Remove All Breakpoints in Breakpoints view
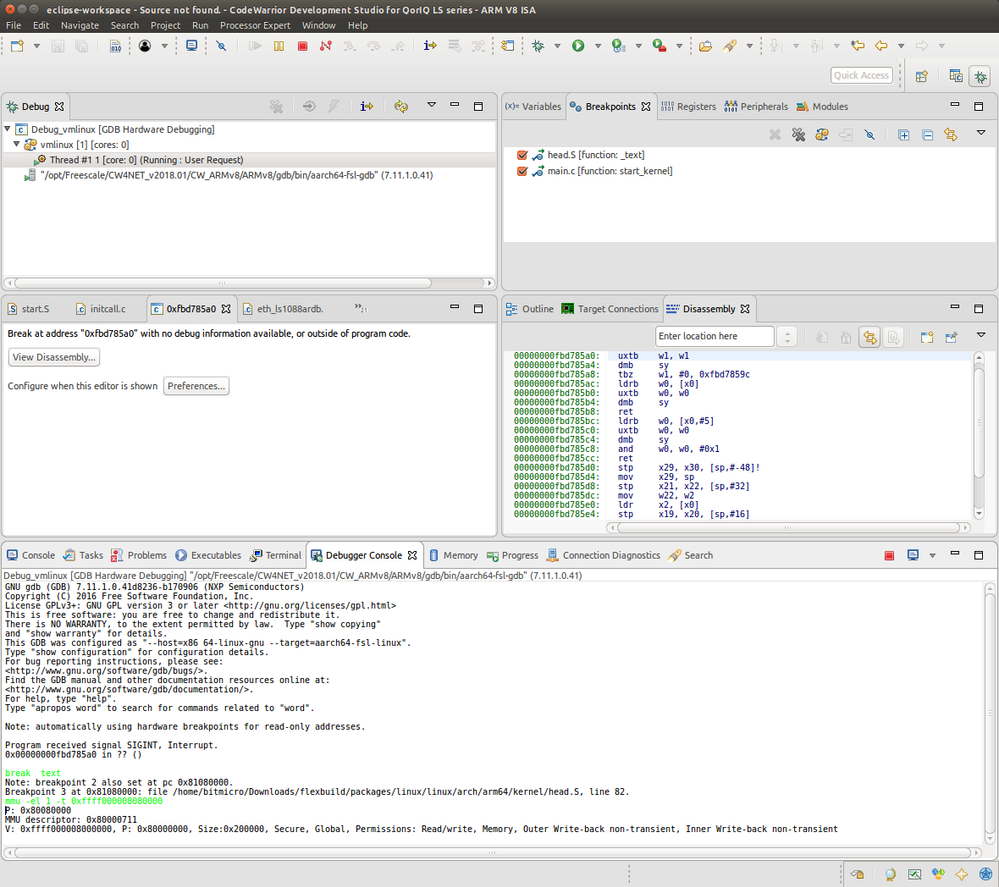 pyautogui.click(x=798, y=134)
